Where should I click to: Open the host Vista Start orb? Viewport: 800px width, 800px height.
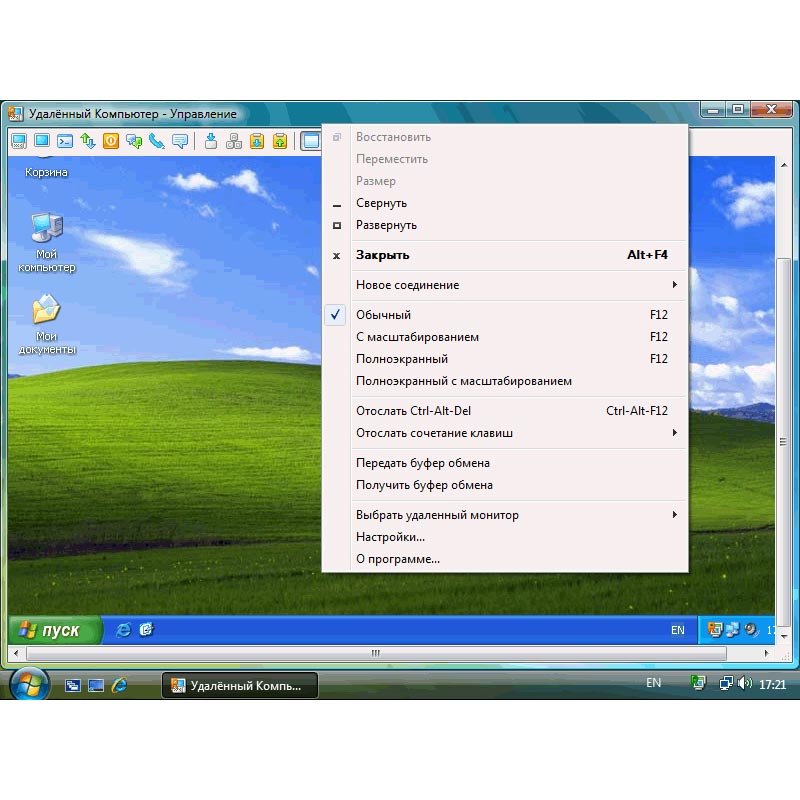[29, 684]
